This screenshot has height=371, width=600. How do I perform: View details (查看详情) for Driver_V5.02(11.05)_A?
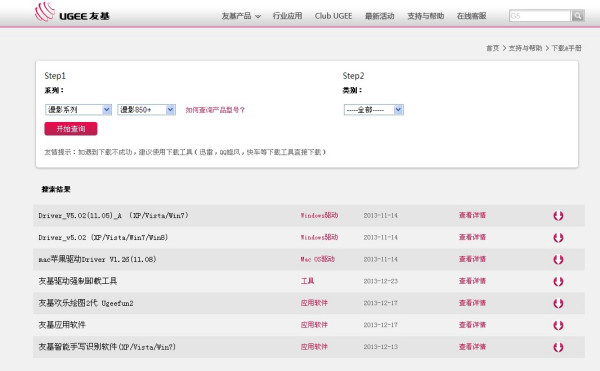tap(472, 215)
